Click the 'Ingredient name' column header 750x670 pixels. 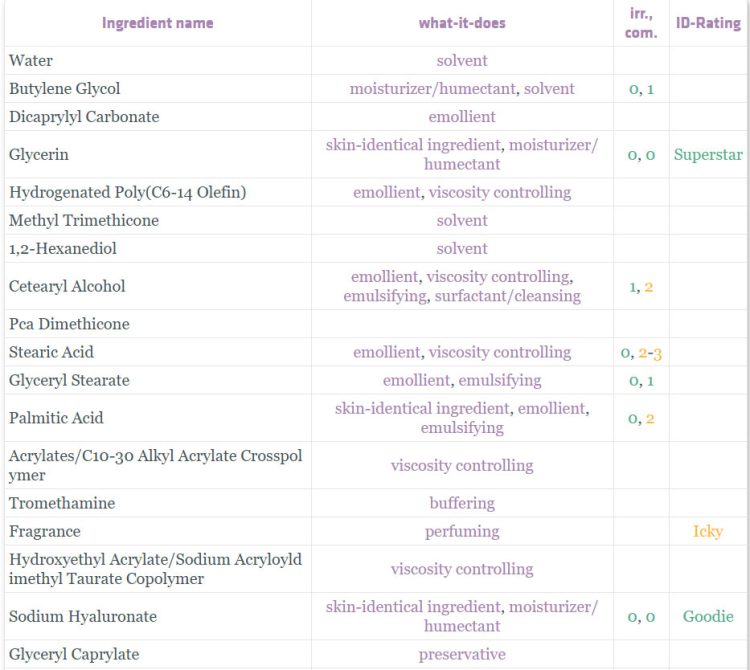tap(157, 23)
